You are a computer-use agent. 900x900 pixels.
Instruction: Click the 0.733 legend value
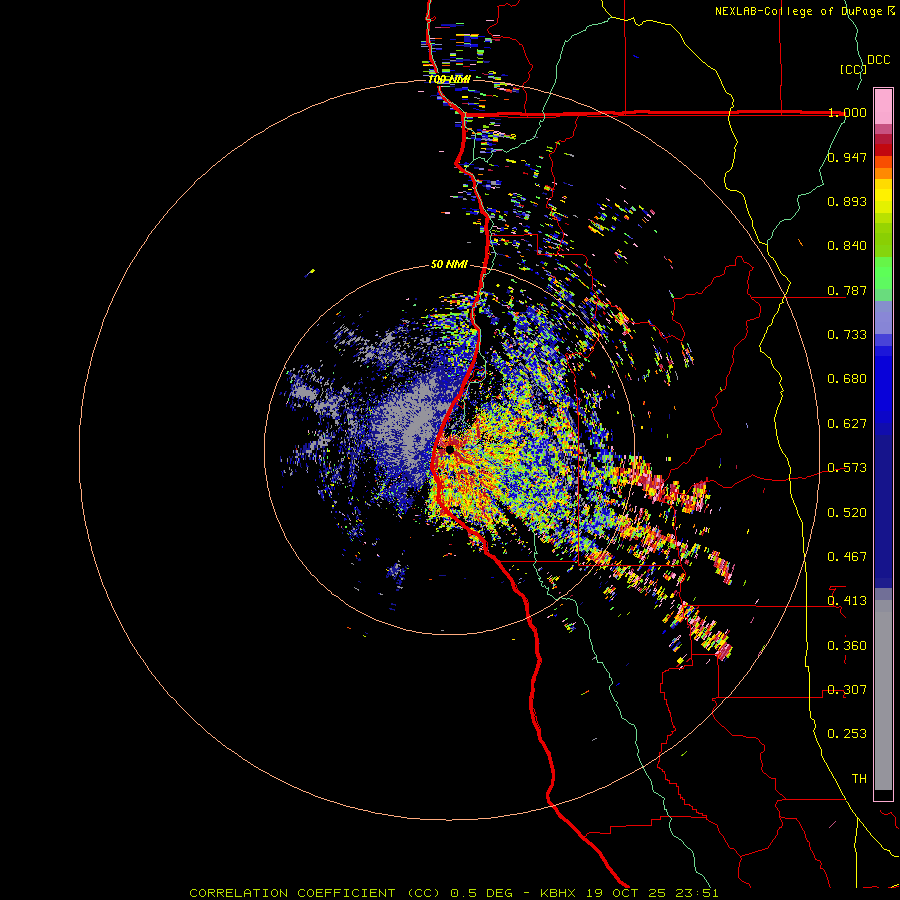click(x=847, y=335)
